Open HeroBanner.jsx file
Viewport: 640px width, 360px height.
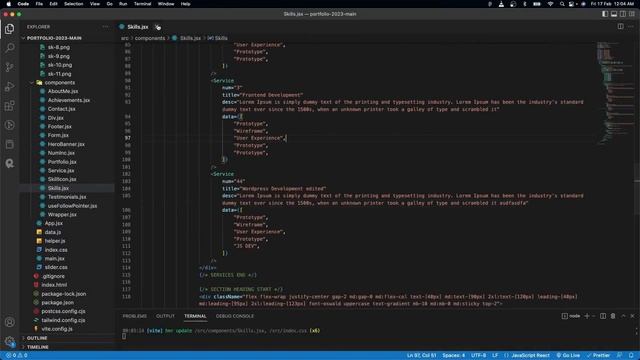[x=66, y=144]
